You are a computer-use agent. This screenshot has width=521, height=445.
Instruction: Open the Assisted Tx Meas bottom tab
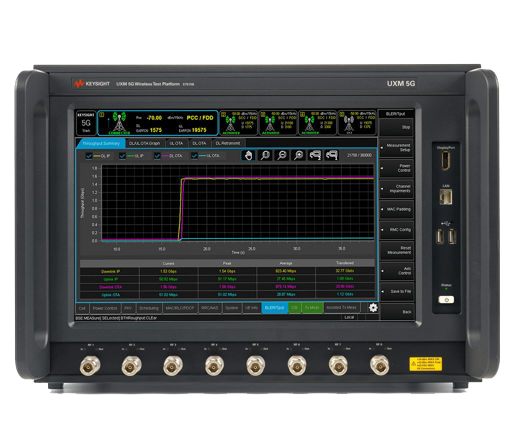[341, 308]
